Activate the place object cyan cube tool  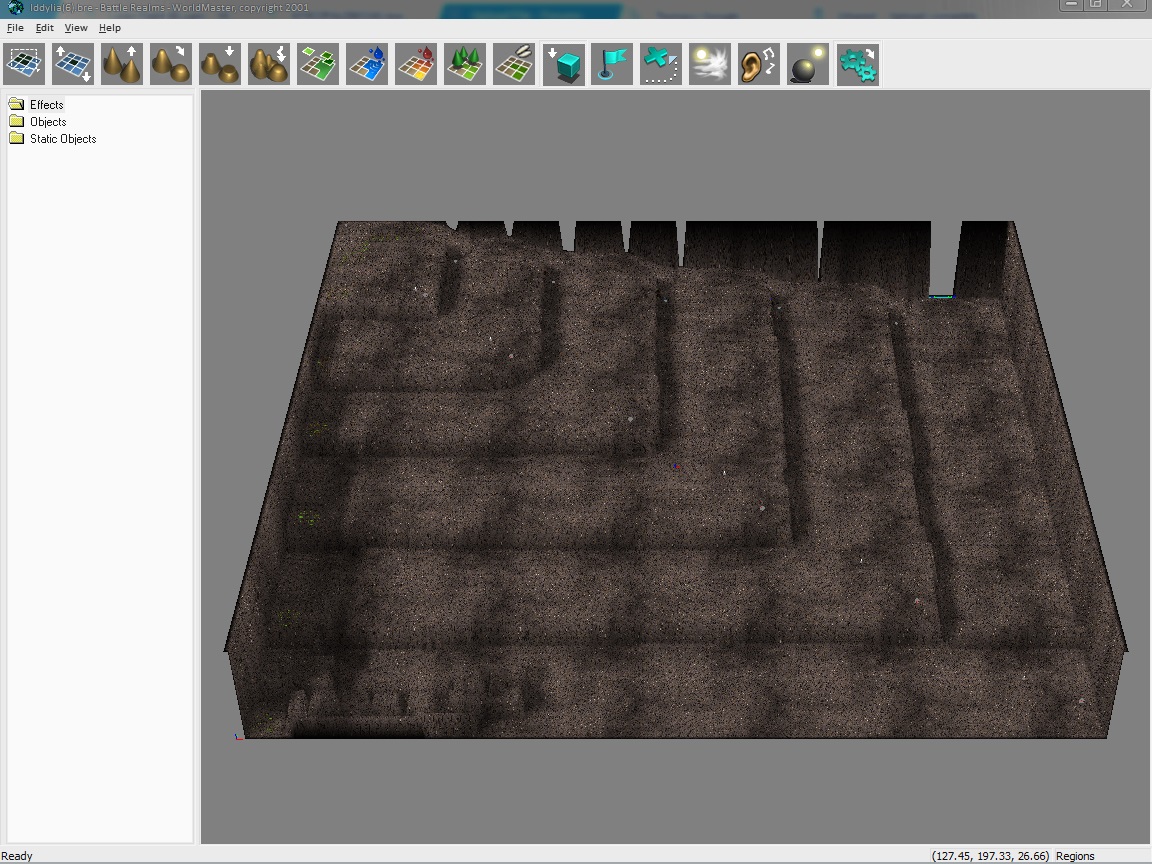pyautogui.click(x=564, y=64)
